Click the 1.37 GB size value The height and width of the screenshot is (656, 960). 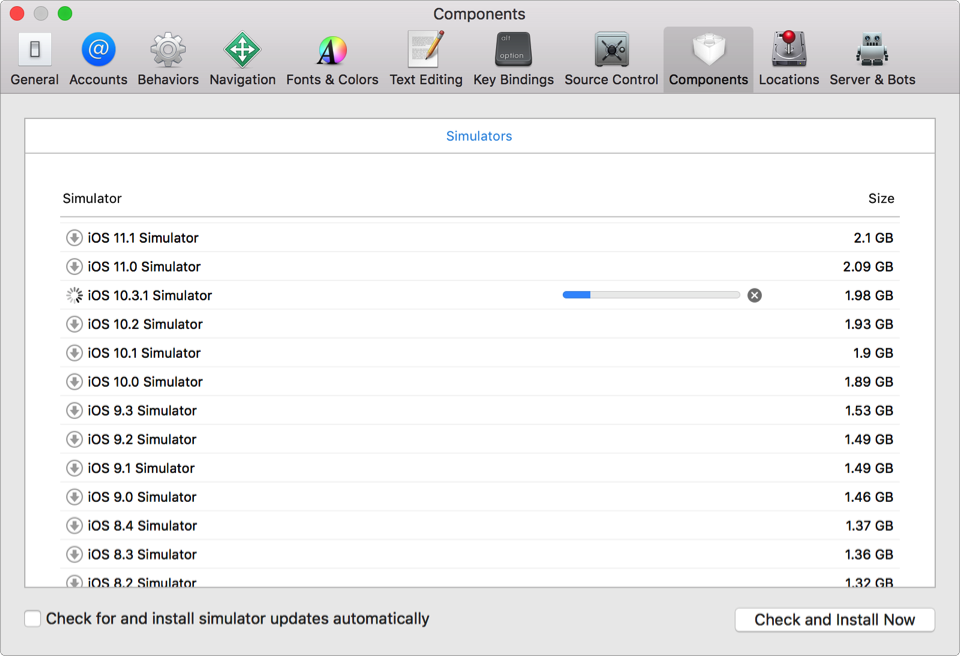click(869, 526)
